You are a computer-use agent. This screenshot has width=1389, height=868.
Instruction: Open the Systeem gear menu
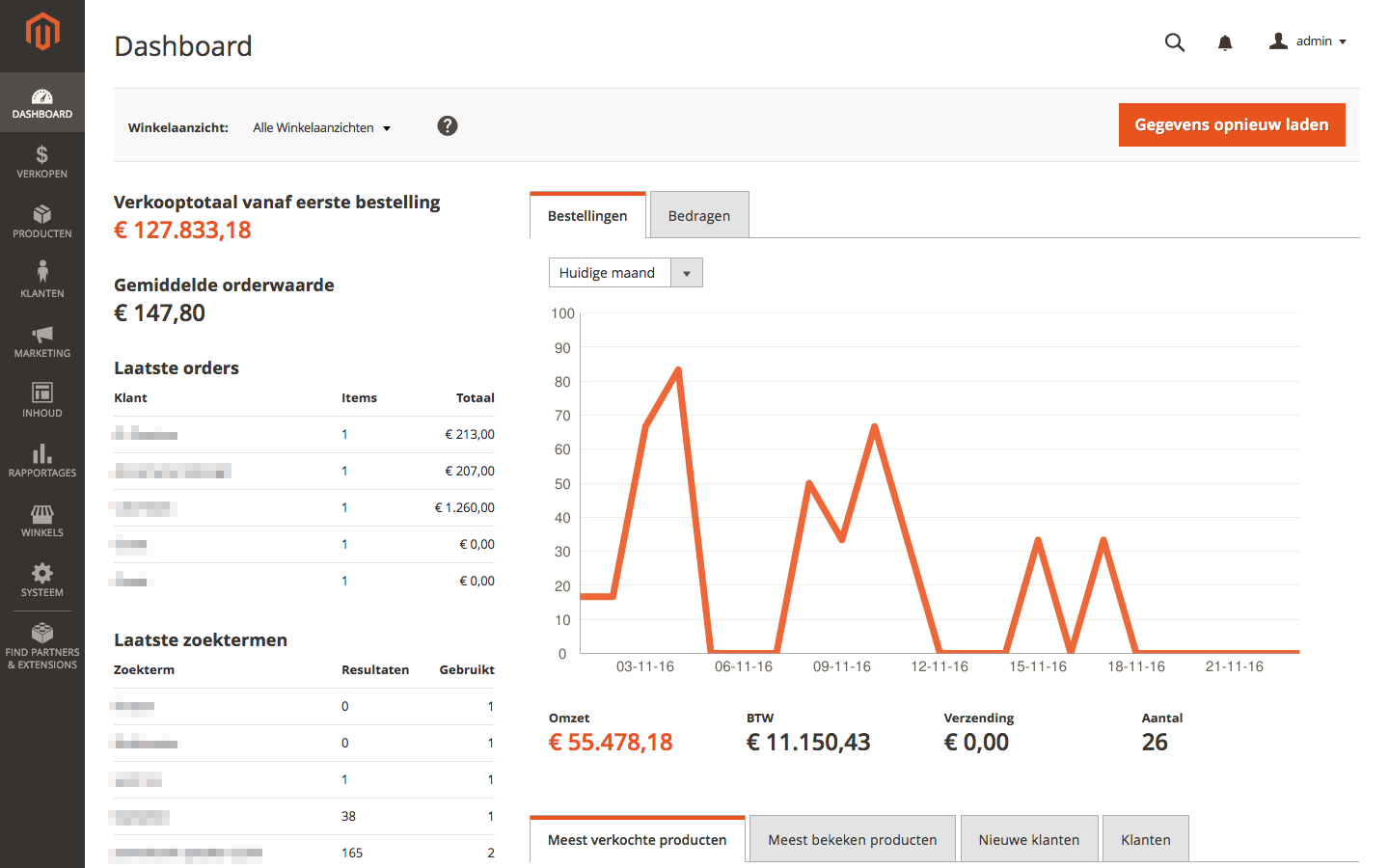tap(42, 581)
